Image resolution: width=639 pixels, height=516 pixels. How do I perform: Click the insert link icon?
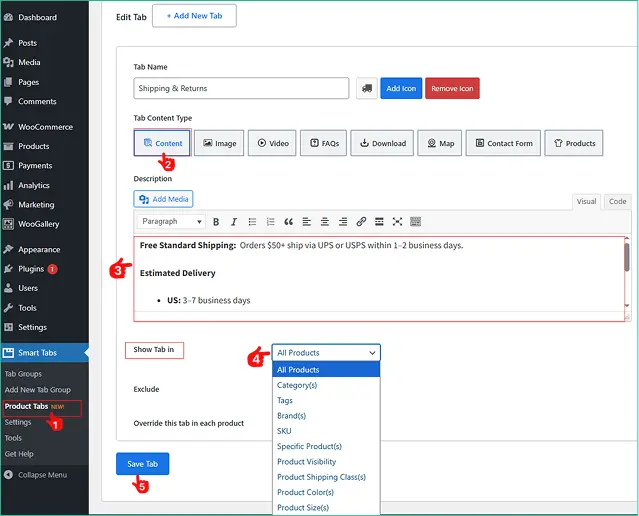(361, 222)
